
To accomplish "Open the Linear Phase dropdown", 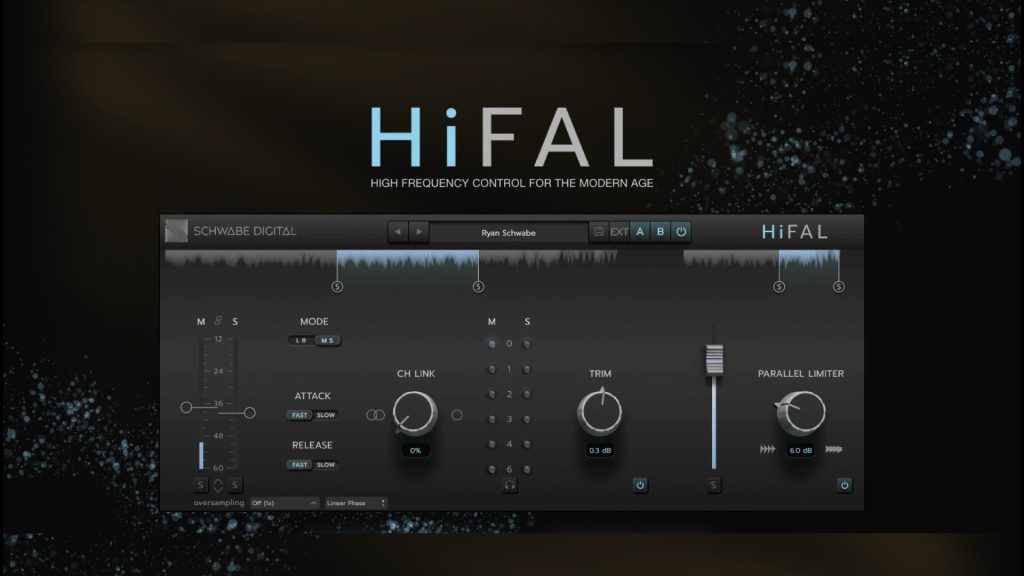I will [x=354, y=503].
